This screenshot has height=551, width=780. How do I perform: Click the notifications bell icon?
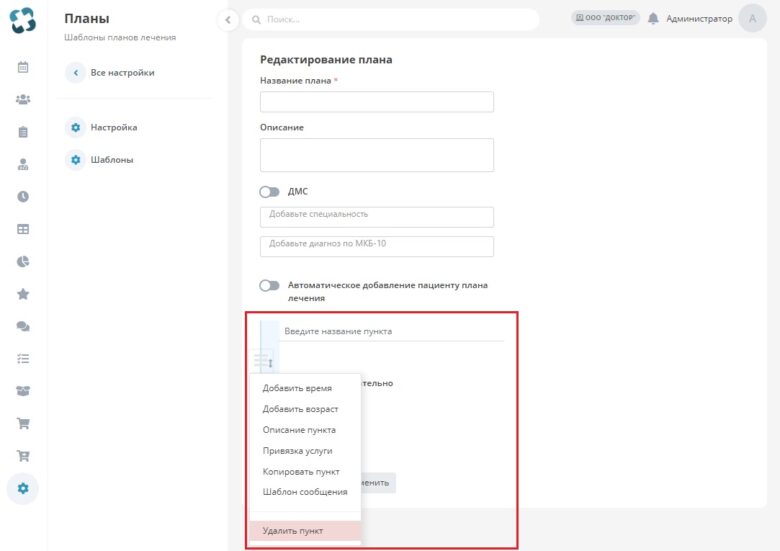click(x=653, y=18)
